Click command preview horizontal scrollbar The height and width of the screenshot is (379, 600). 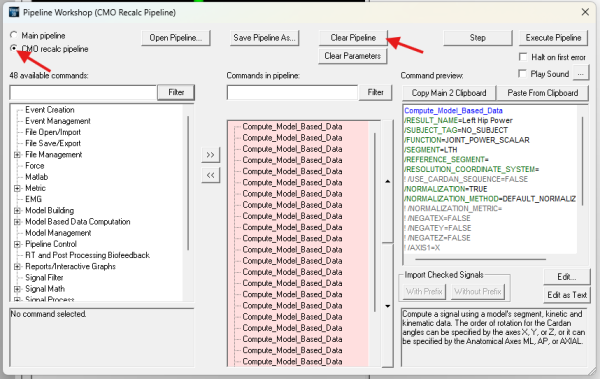pyautogui.click(x=481, y=259)
